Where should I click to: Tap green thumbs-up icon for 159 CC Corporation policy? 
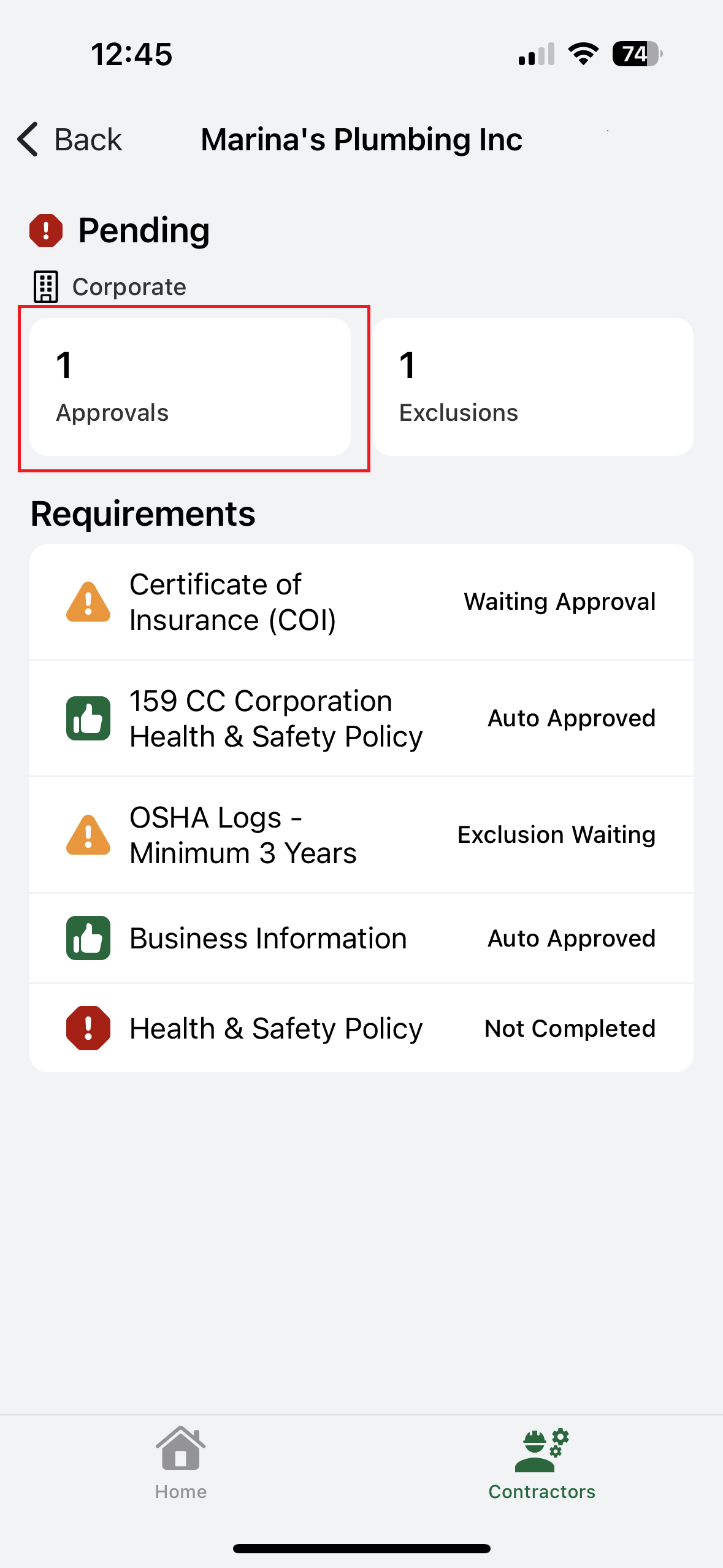click(88, 718)
